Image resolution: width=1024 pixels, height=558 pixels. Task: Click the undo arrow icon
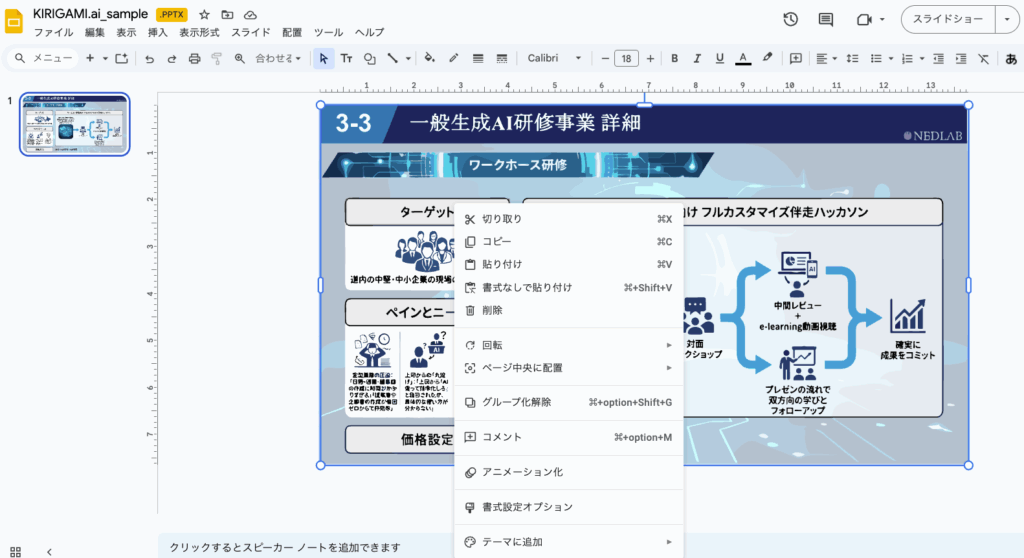pos(149,59)
